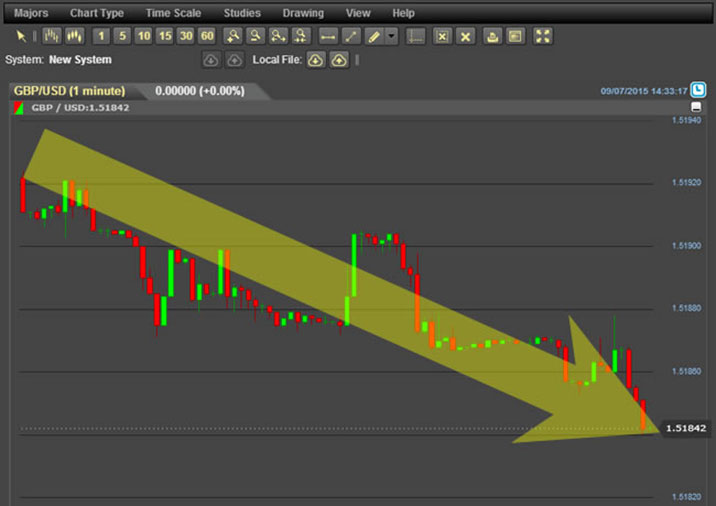This screenshot has width=716, height=506.
Task: Click magnifier icon with horizontal arrows
Action: coord(278,36)
